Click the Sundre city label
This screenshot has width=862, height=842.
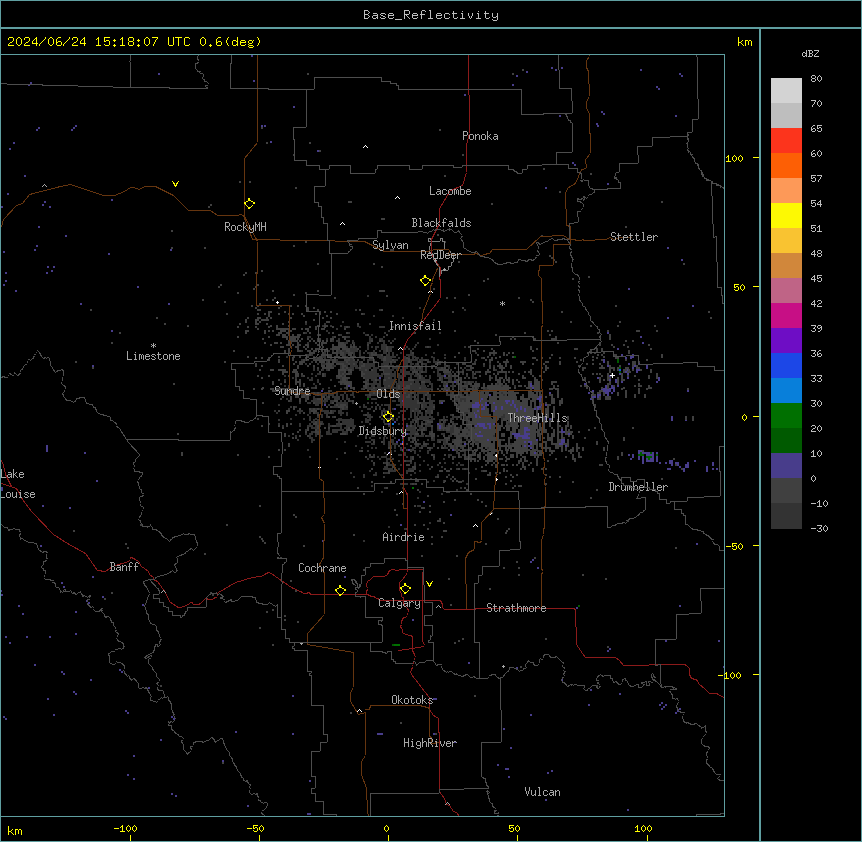click(292, 391)
